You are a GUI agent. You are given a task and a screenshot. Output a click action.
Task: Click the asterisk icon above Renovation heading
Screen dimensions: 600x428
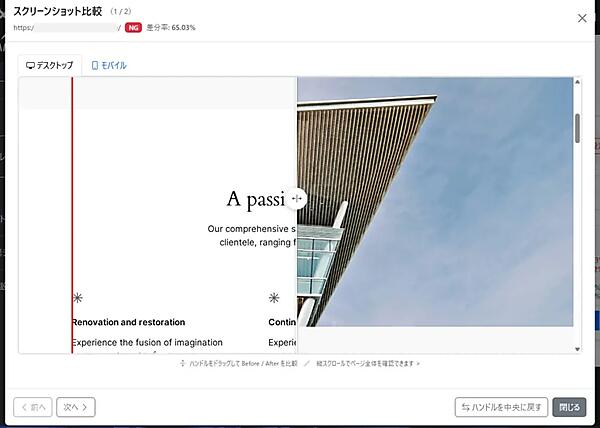pos(78,298)
